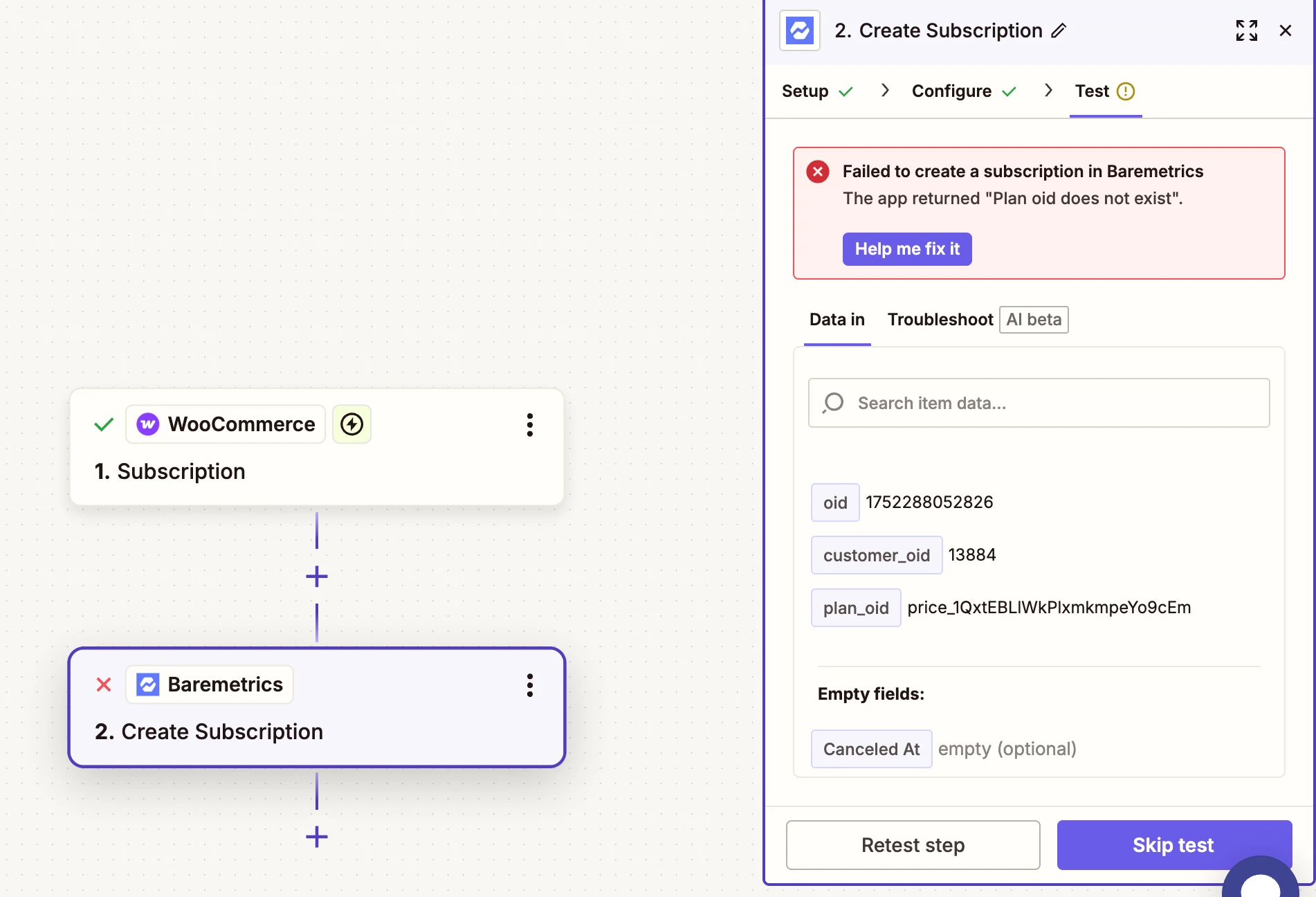Switch to the Data in tab

coord(837,320)
